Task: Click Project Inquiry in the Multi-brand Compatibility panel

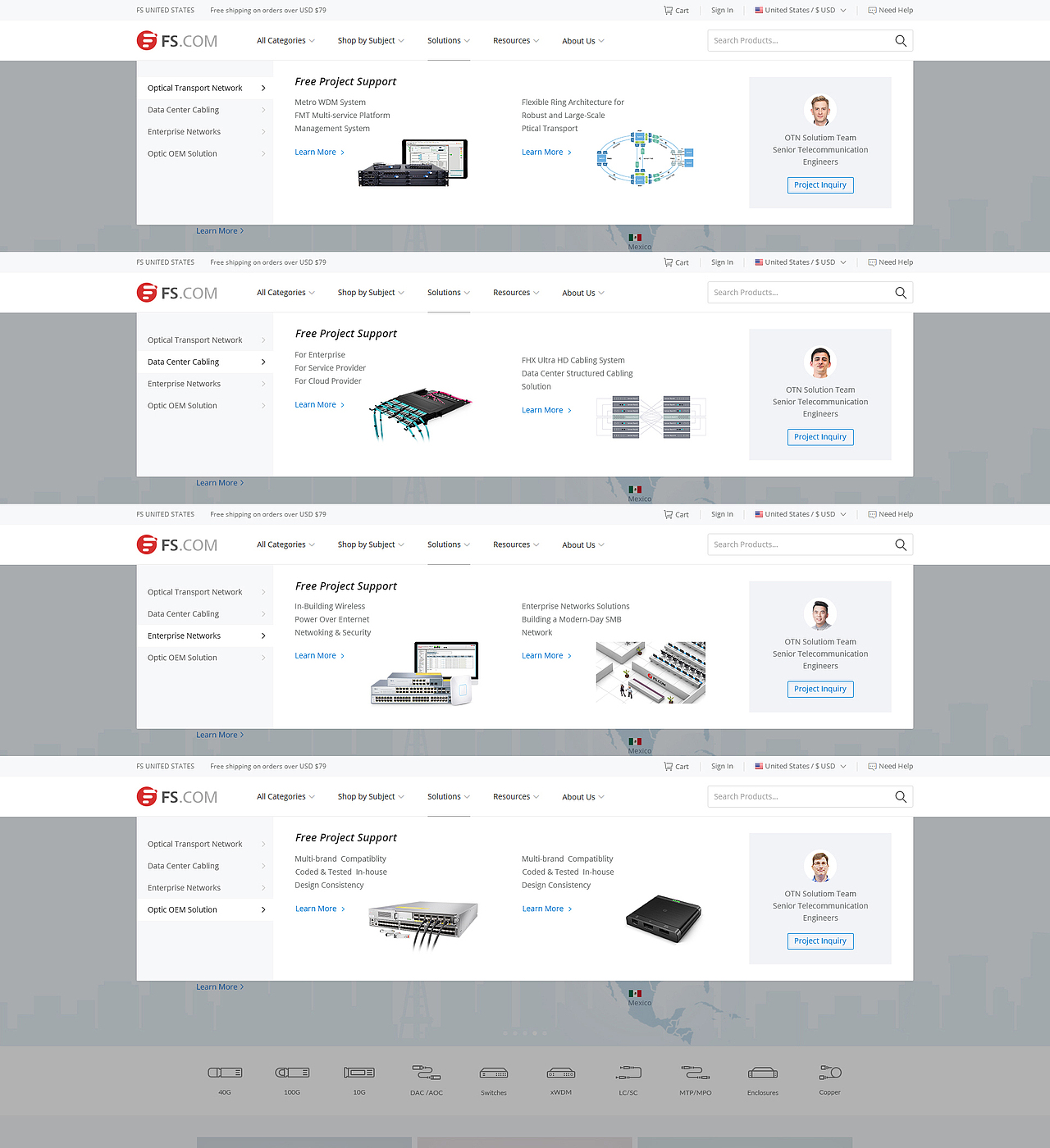Action: pos(820,941)
